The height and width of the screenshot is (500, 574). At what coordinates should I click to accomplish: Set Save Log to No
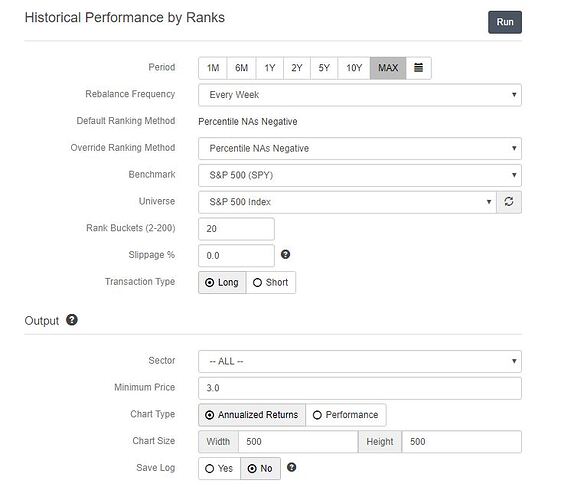tap(260, 468)
